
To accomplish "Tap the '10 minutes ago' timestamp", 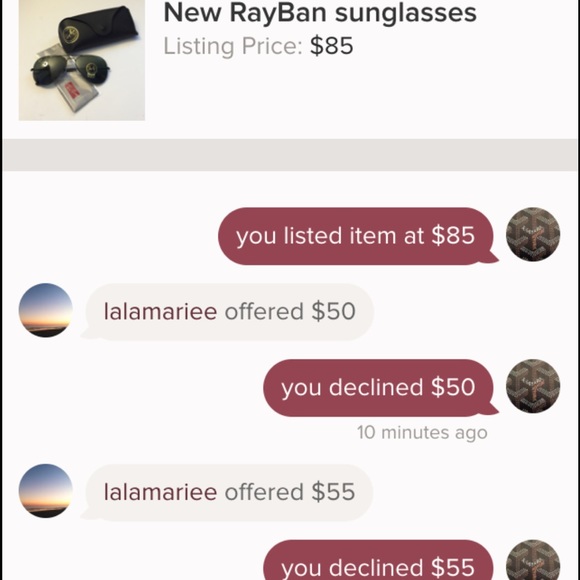I will click(422, 432).
